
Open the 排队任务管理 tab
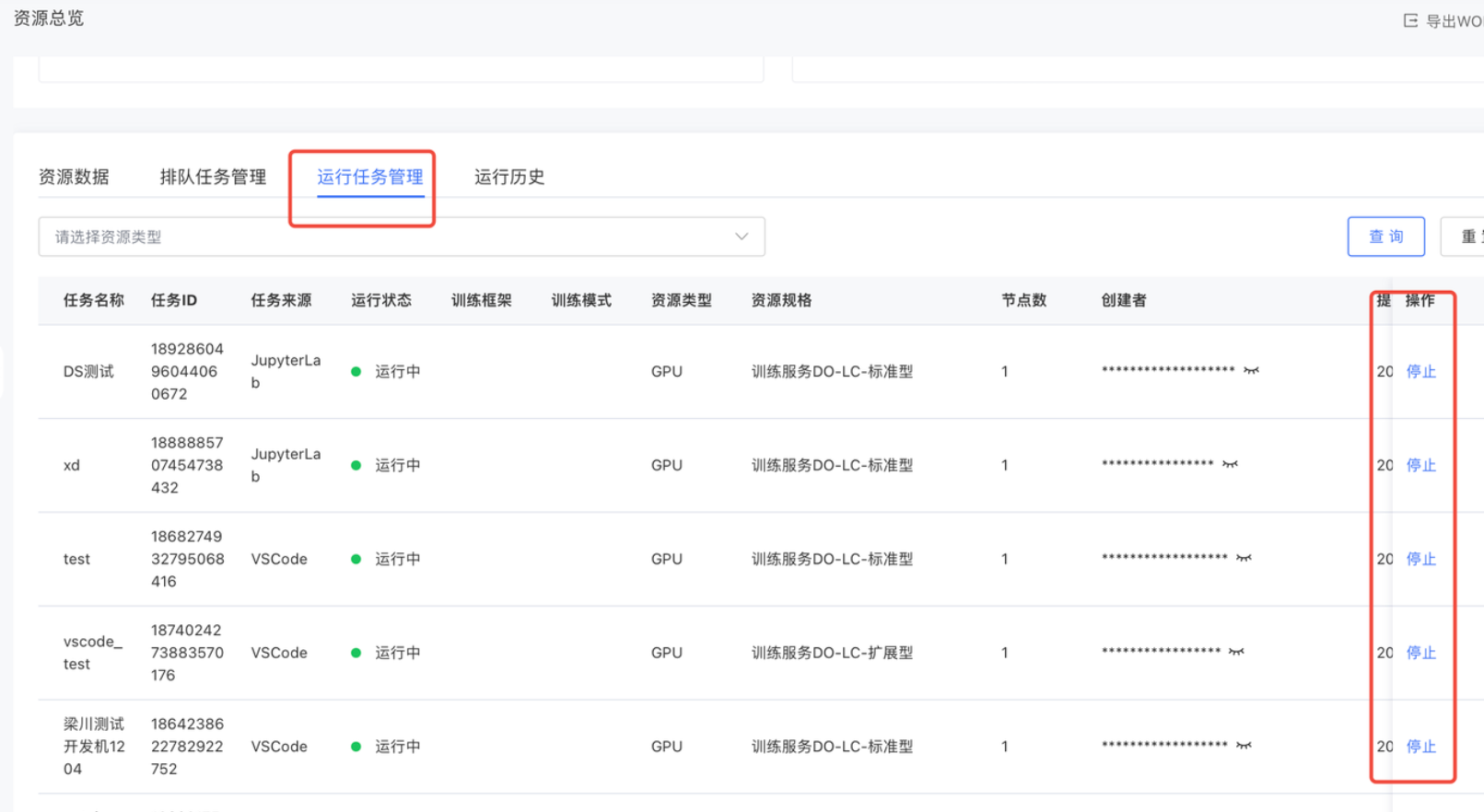pos(213,177)
